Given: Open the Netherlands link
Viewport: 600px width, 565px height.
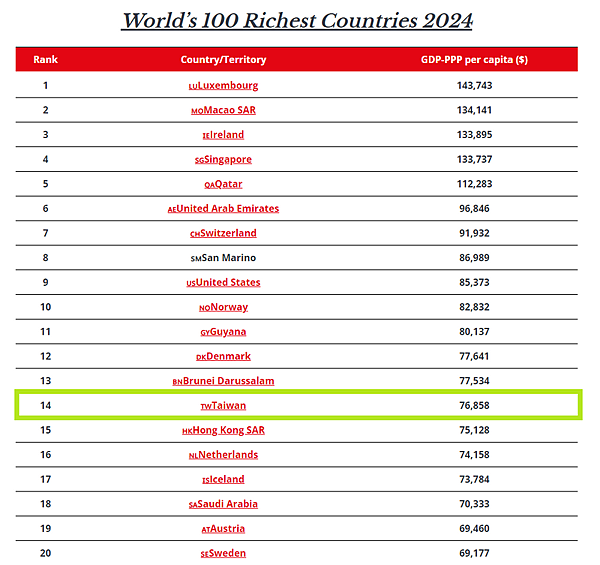Looking at the screenshot, I should (228, 454).
